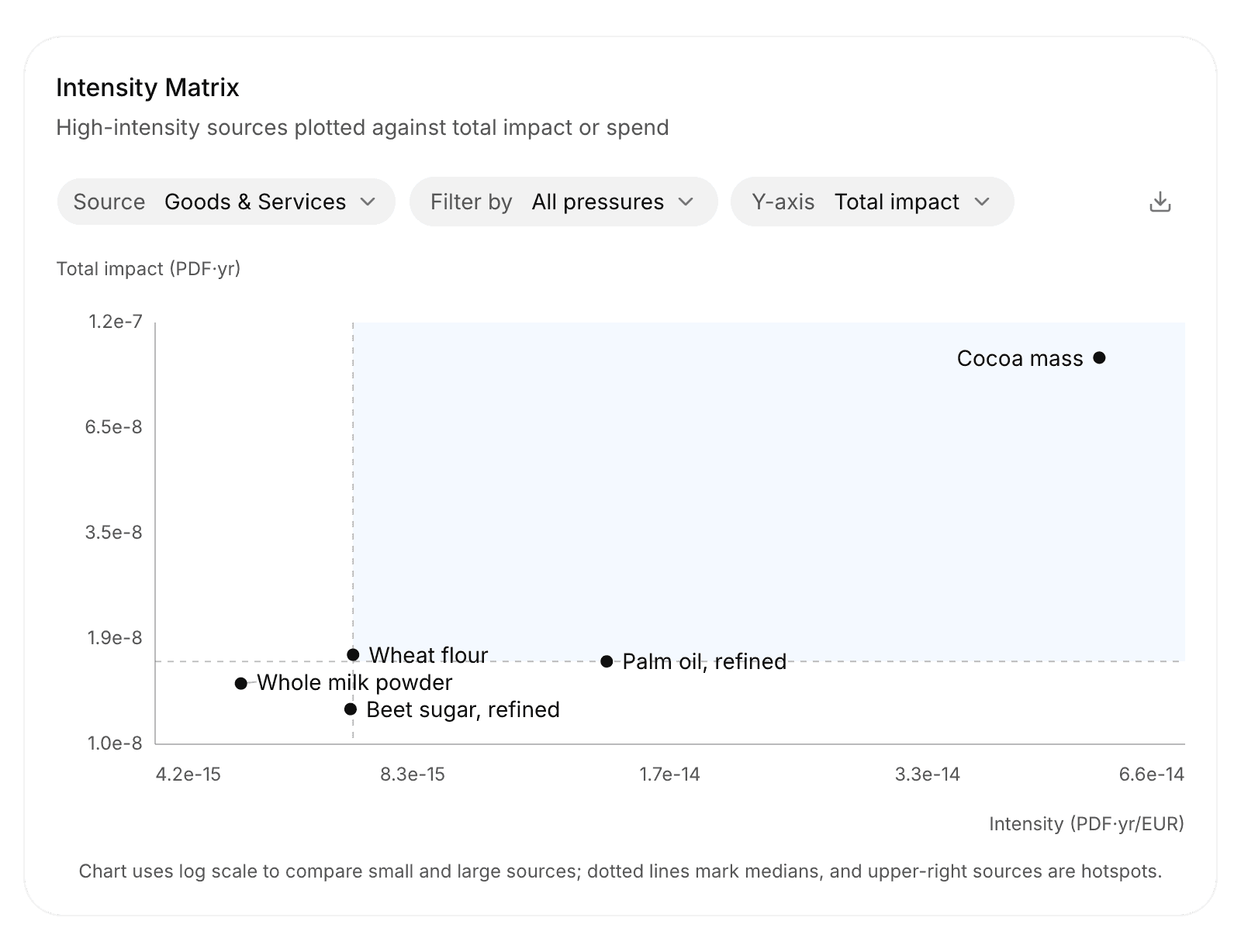This screenshot has width=1241, height=952.
Task: Click the Wheat flour label
Action: pos(428,655)
